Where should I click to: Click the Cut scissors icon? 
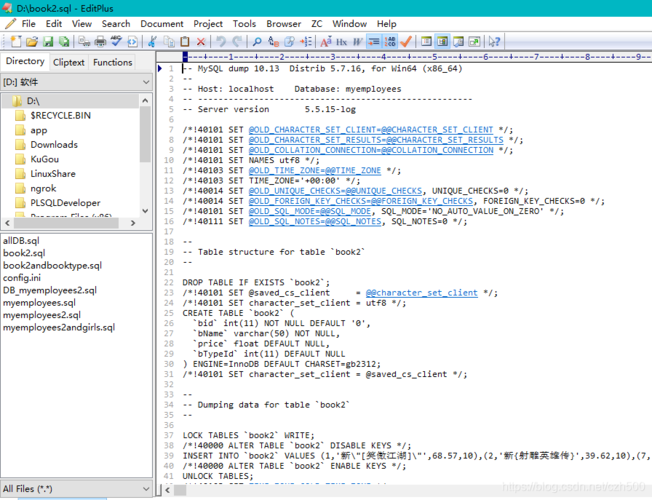click(x=153, y=42)
